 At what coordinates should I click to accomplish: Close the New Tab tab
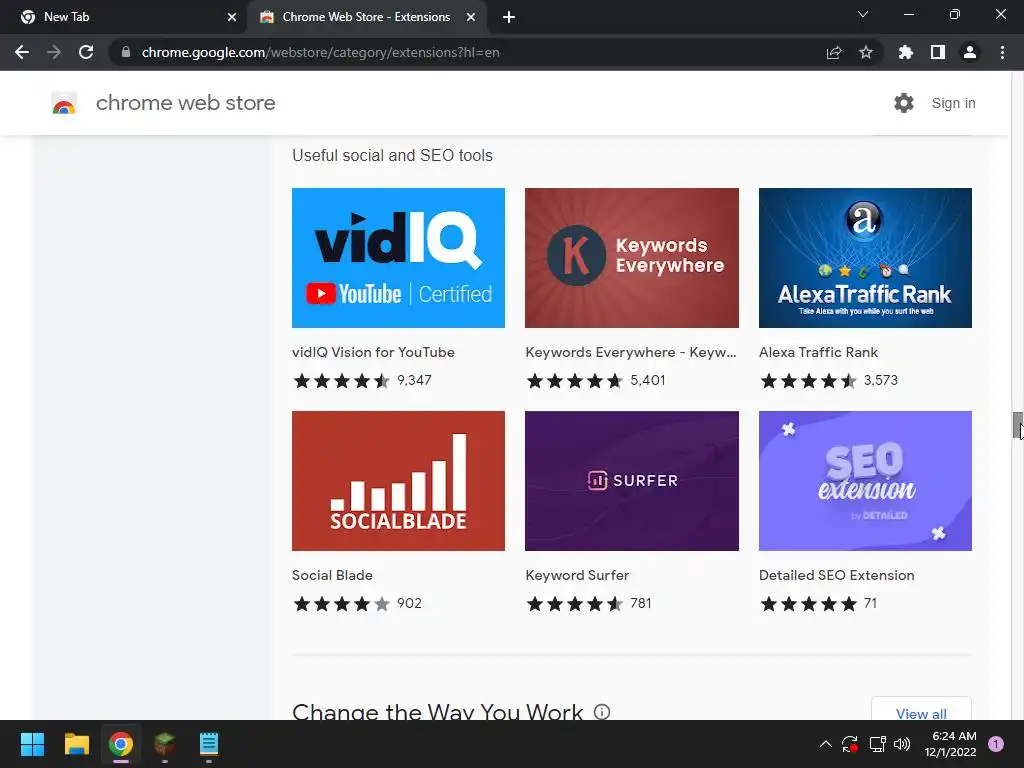point(232,17)
